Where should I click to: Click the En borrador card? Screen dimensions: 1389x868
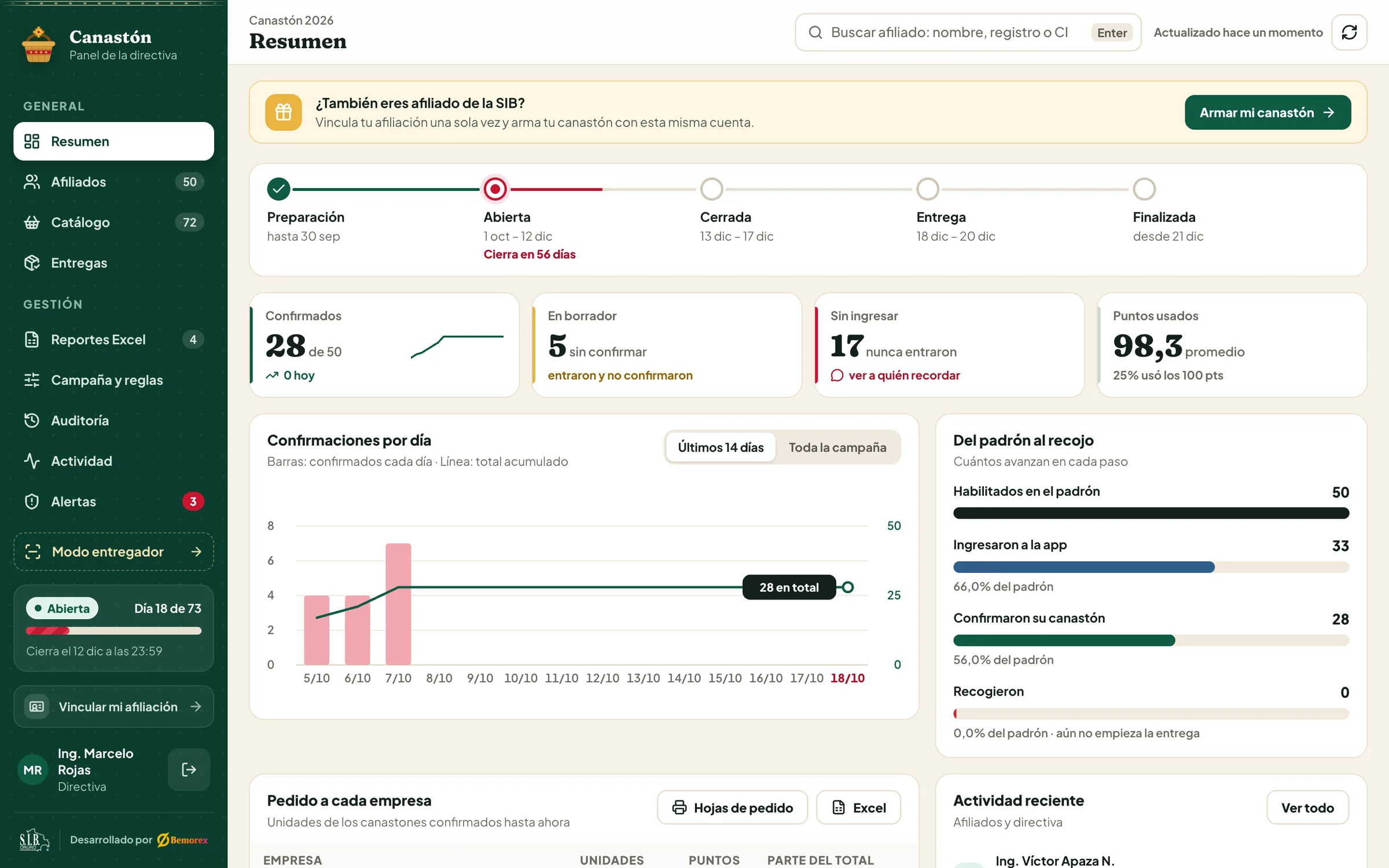[x=667, y=345]
